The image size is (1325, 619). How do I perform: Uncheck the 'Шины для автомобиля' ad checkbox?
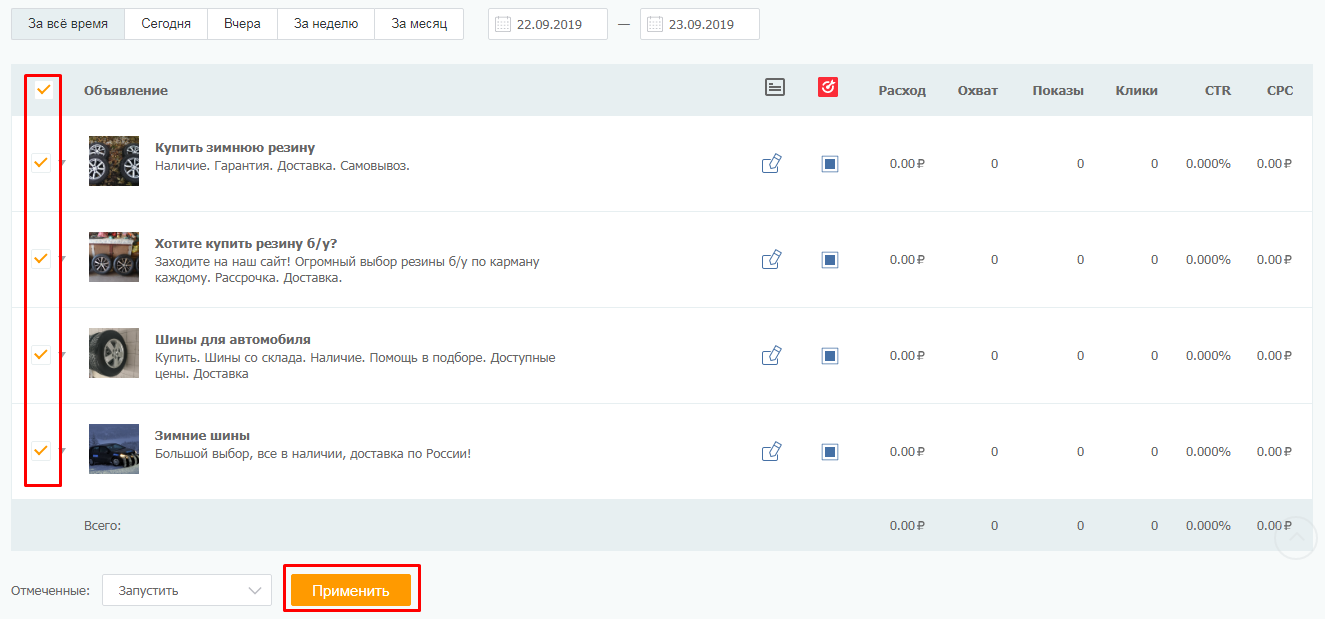point(41,355)
